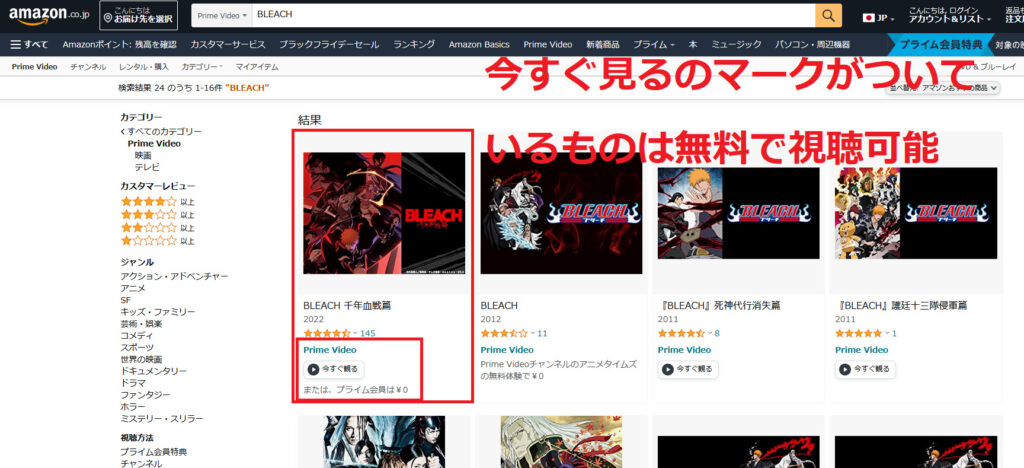Filter genre 芸術・娯楽

pos(141,324)
